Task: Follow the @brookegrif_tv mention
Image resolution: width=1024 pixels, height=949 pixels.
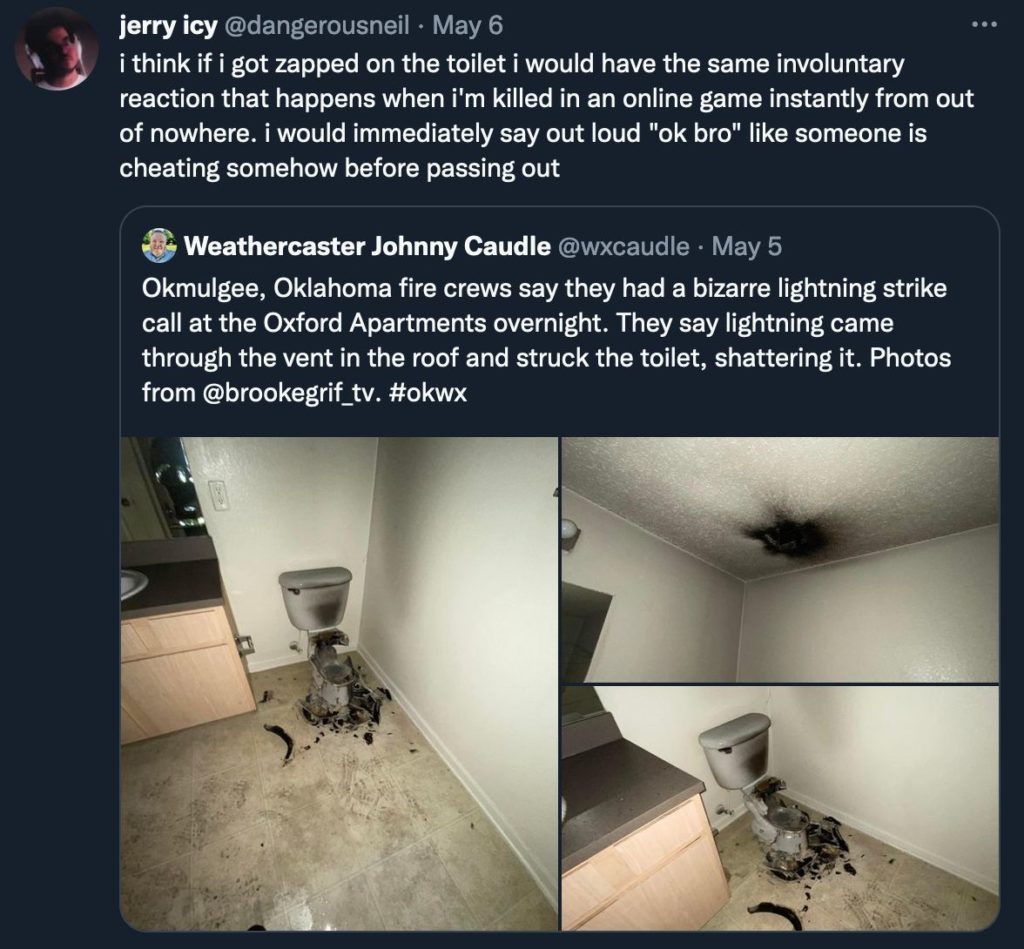Action: pyautogui.click(x=293, y=393)
